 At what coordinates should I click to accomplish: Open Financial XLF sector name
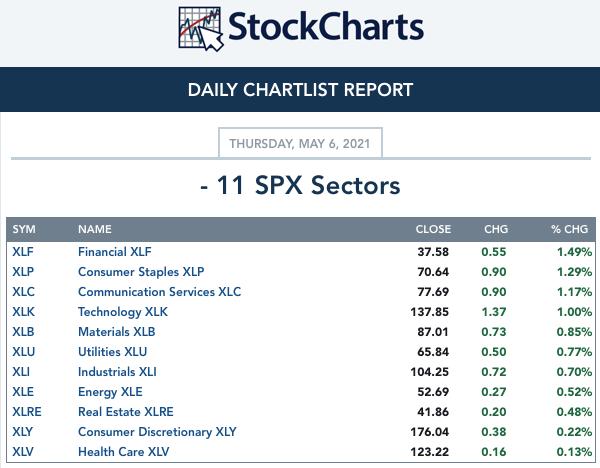115,252
